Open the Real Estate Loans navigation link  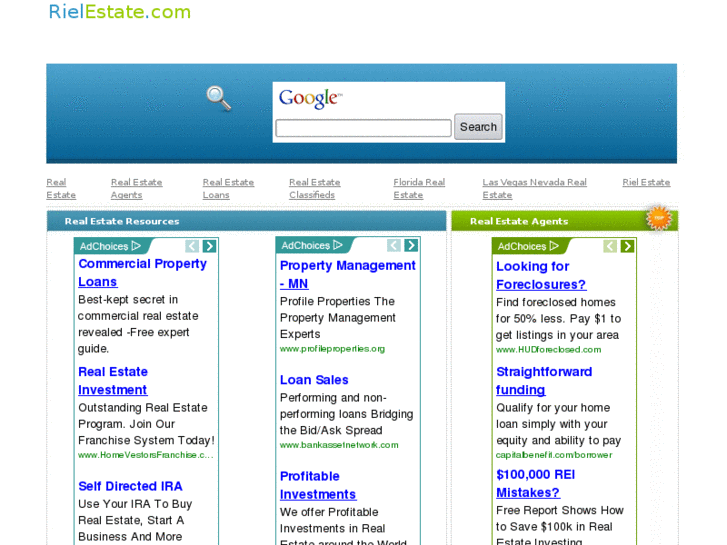[228, 188]
